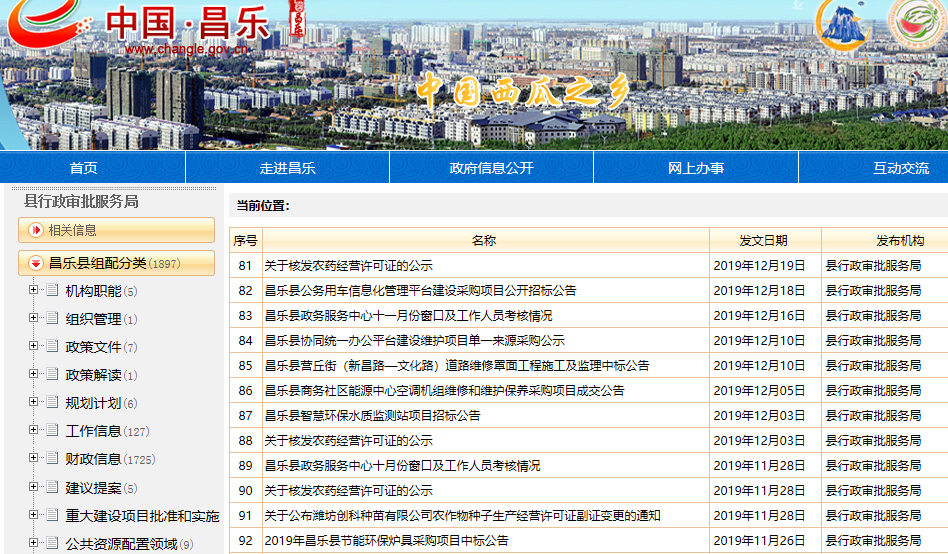The height and width of the screenshot is (554, 948).
Task: Click the red arrow icon beside 相关信息
Action: [36, 230]
